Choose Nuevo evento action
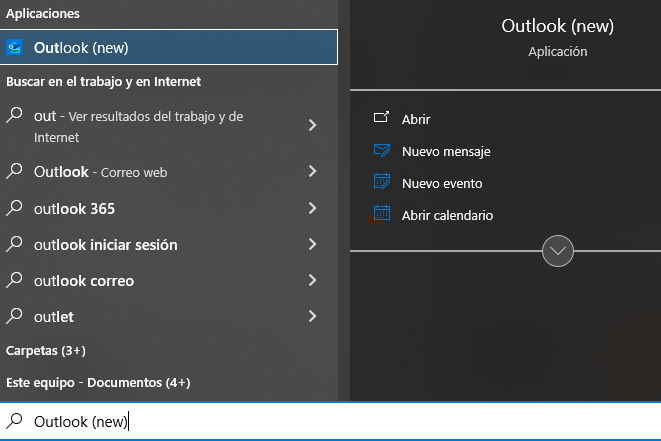 442,183
